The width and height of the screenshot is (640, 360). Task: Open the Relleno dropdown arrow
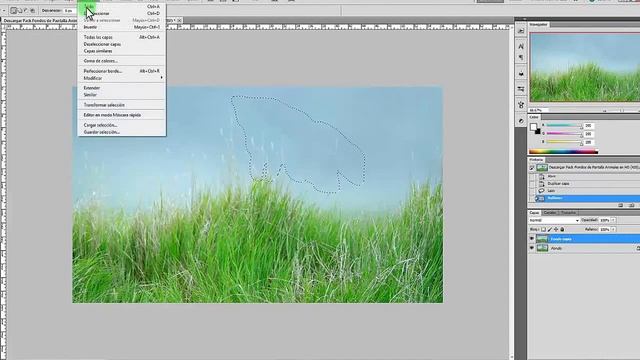tap(613, 229)
